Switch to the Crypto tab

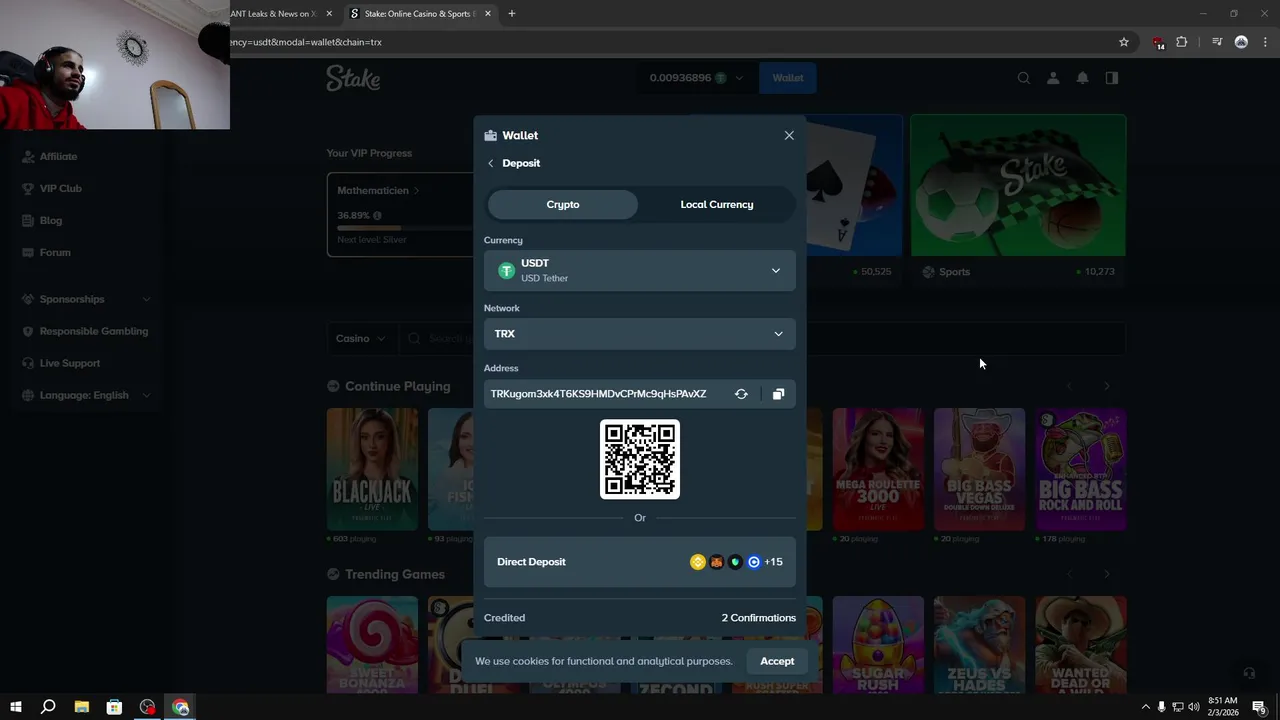[x=563, y=204]
